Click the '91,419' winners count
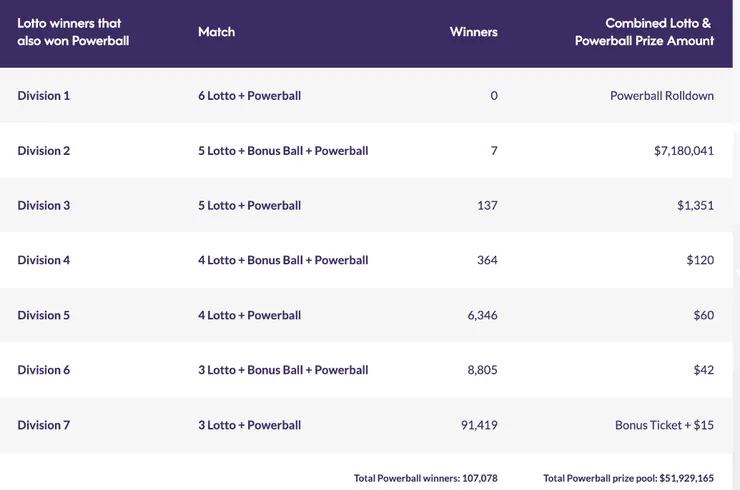This screenshot has height=490, width=740. click(479, 425)
